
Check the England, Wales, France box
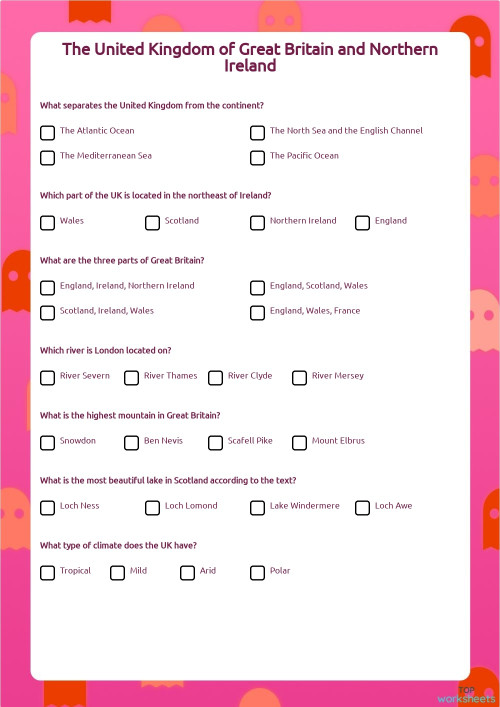click(x=257, y=313)
